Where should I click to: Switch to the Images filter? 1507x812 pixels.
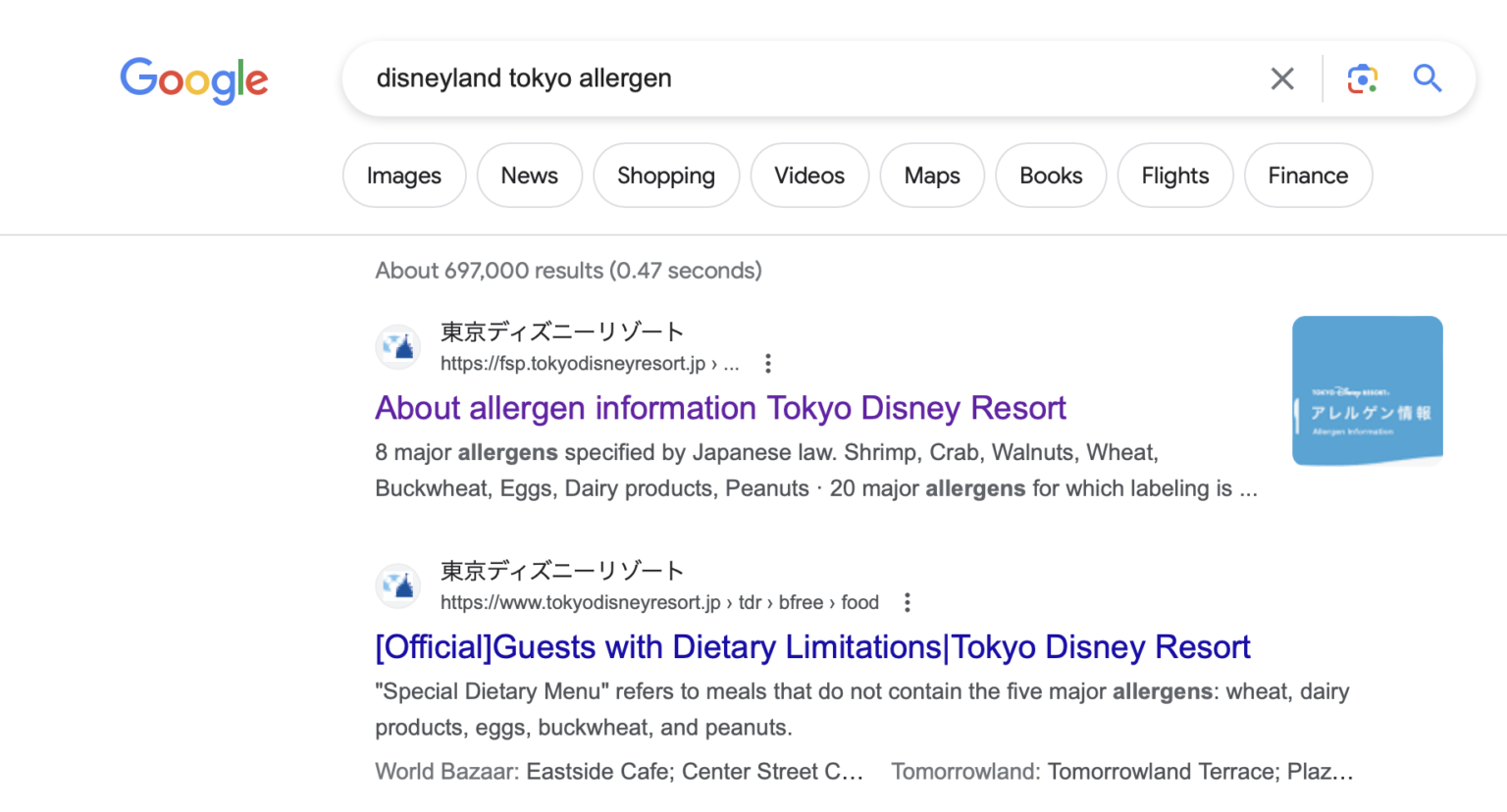(x=404, y=176)
